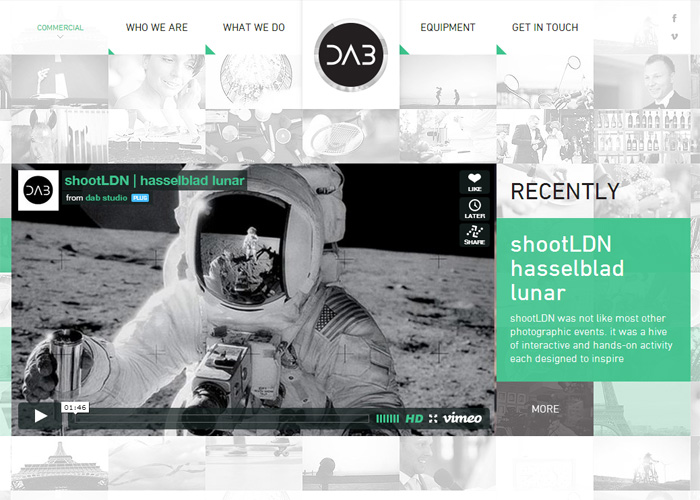The height and width of the screenshot is (500, 700).
Task: Open the WHAT WE DO section
Action: [x=254, y=28]
